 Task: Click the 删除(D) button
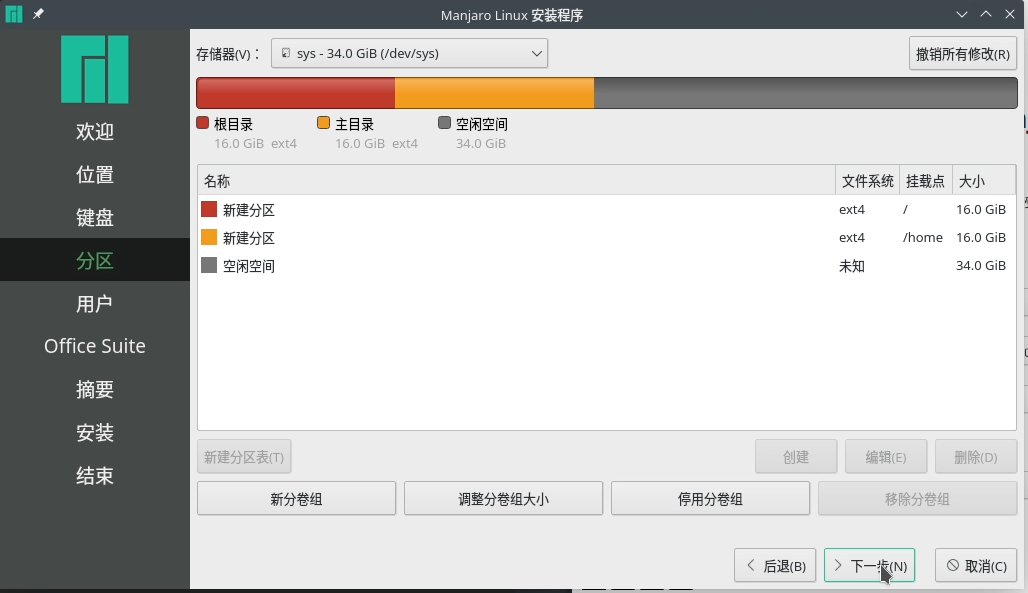coord(976,457)
